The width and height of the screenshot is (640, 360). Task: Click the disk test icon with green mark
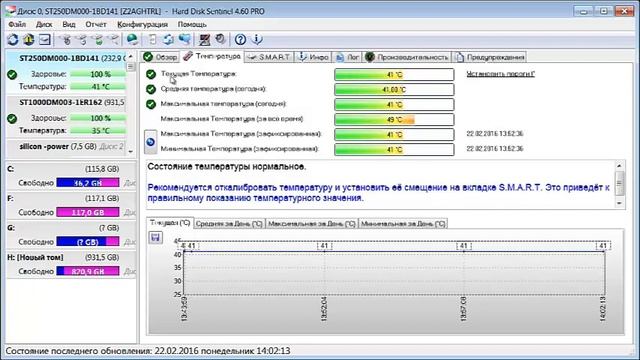coord(98,40)
